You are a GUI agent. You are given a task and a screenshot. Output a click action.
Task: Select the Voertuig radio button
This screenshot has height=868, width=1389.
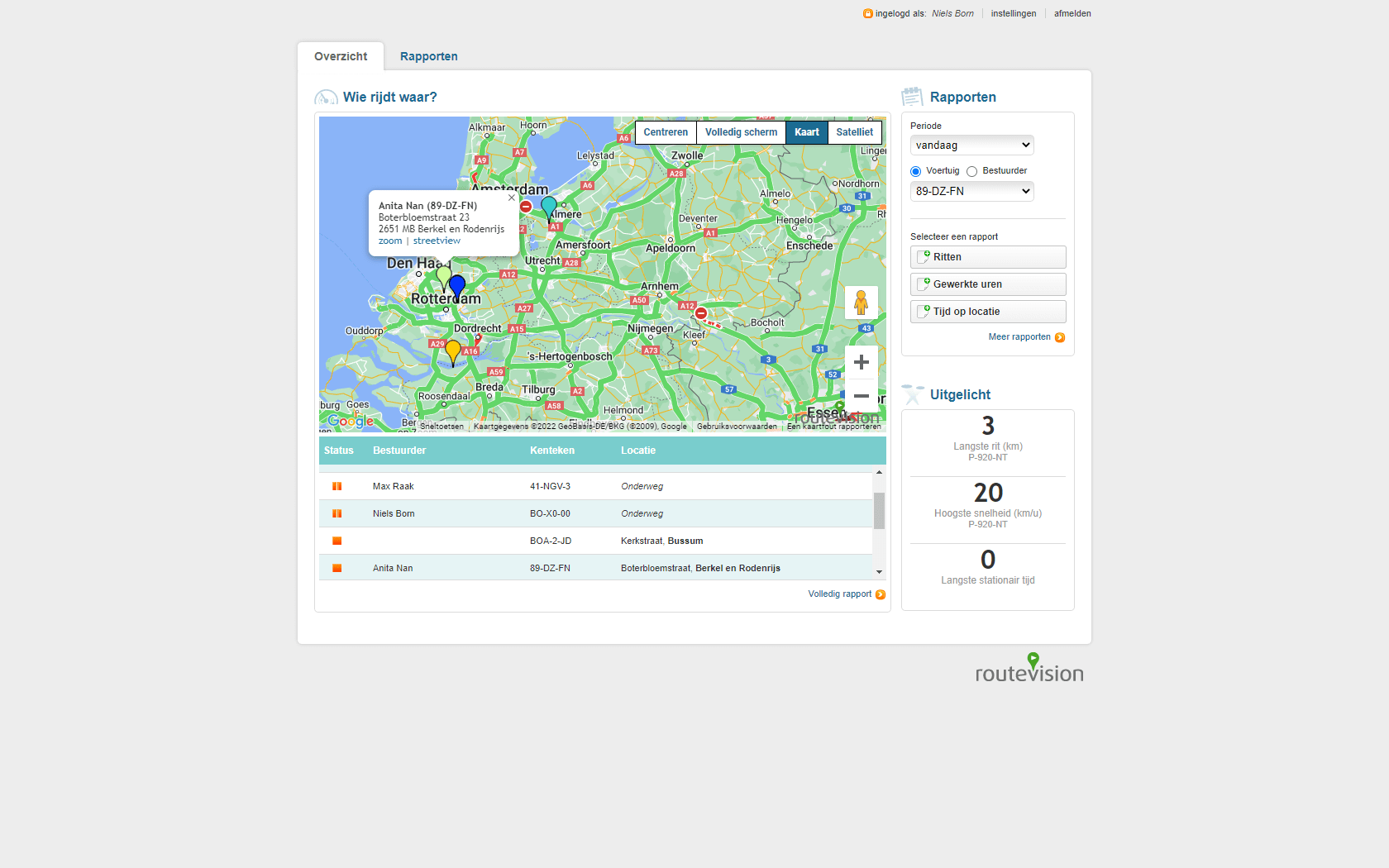(x=915, y=172)
